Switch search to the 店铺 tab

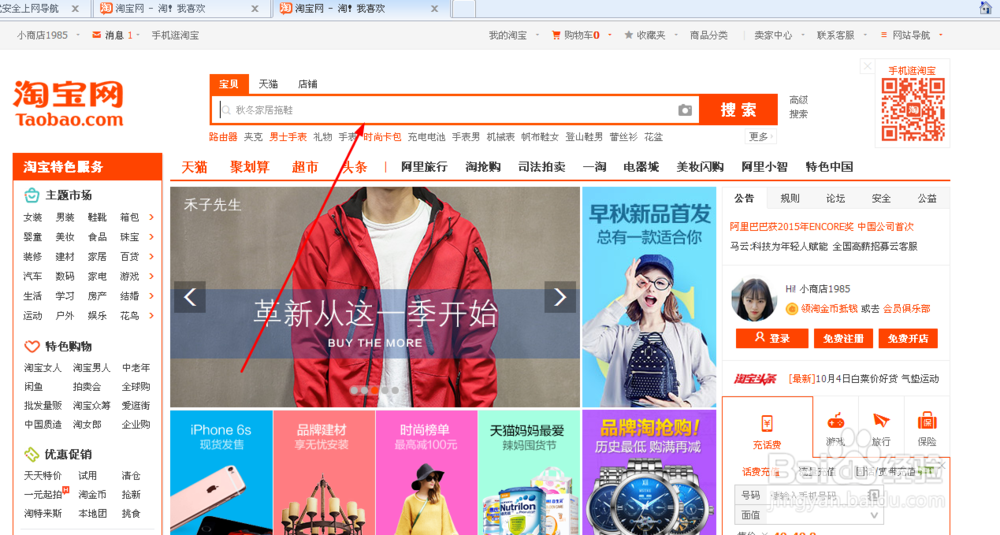click(307, 84)
